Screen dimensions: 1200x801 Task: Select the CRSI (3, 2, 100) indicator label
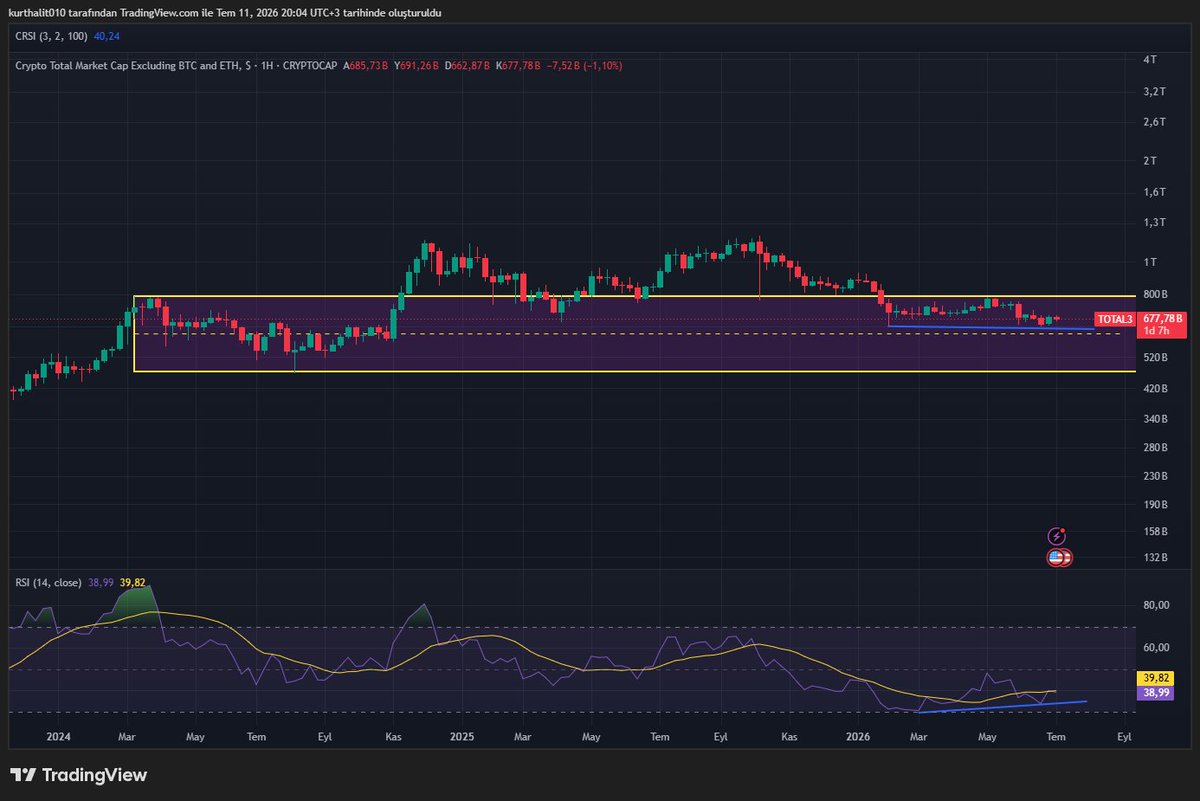tap(51, 35)
